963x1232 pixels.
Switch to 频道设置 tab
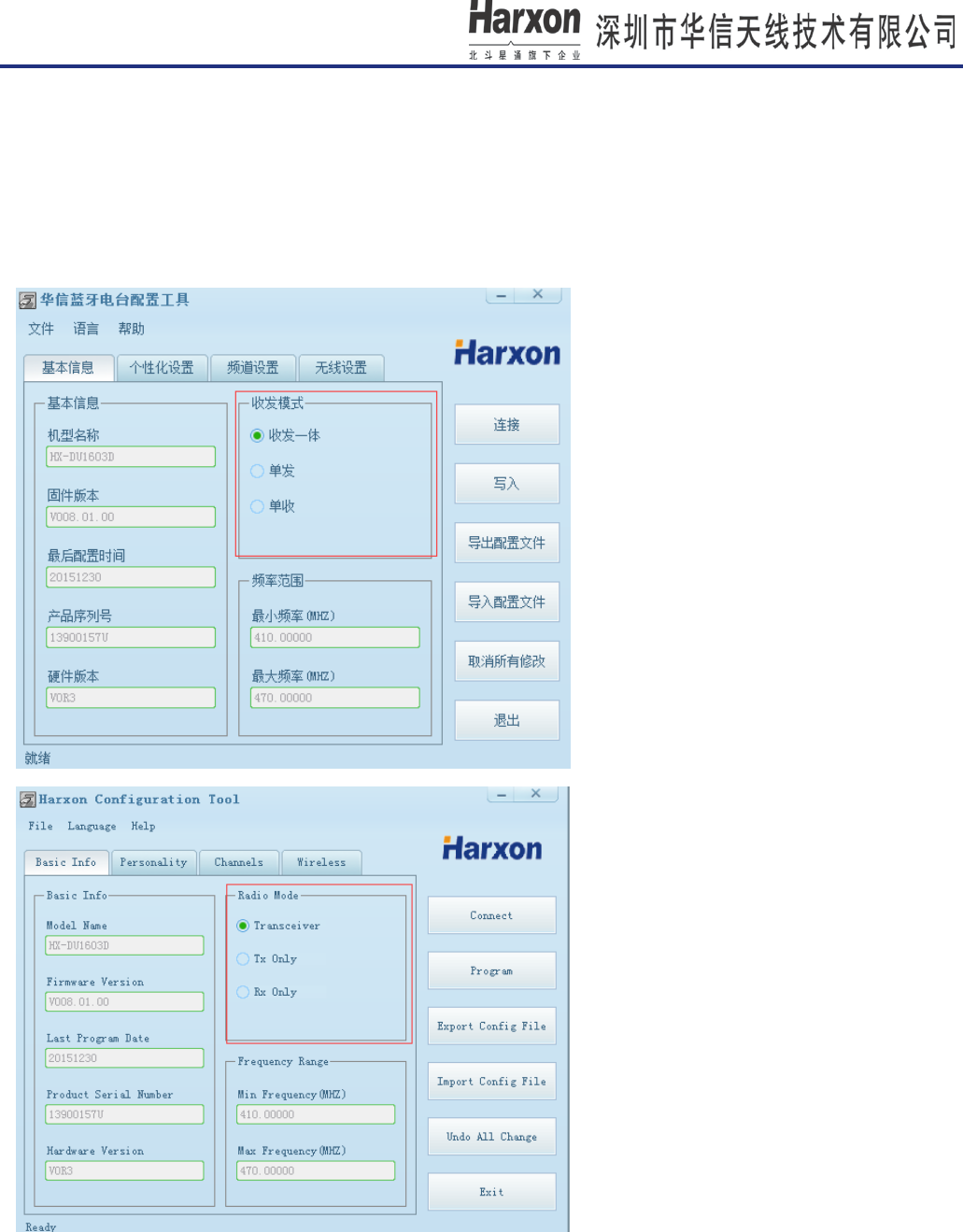tap(253, 368)
